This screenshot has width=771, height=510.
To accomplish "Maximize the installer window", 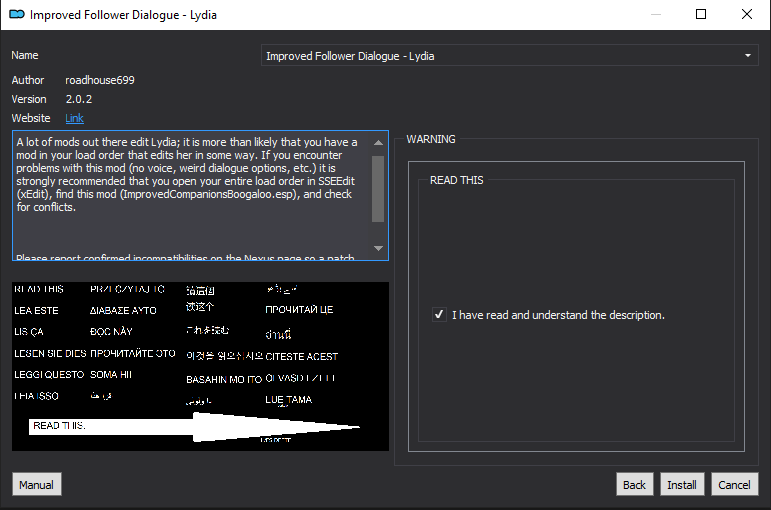I will [x=701, y=14].
